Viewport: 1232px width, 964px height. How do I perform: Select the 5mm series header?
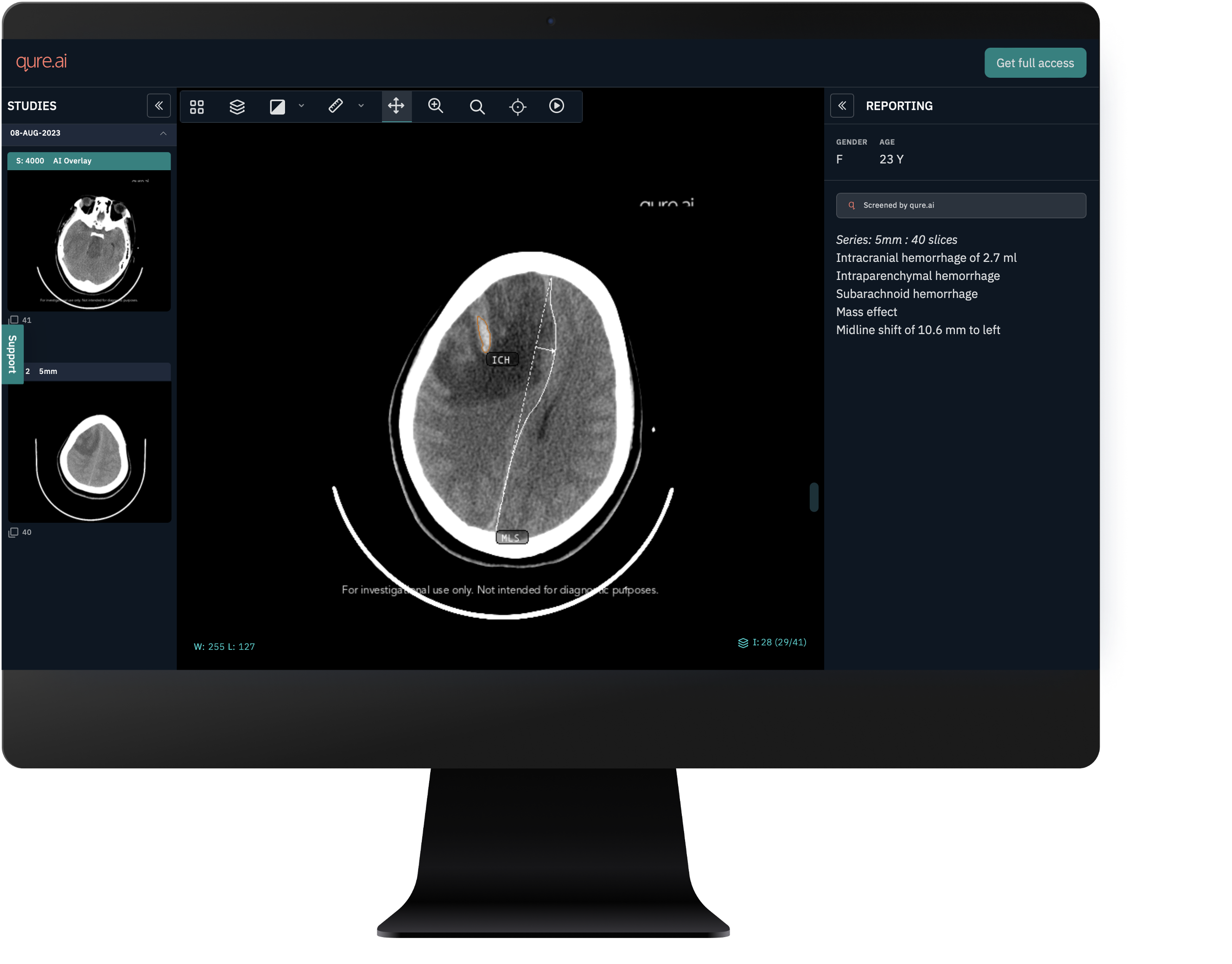point(89,371)
